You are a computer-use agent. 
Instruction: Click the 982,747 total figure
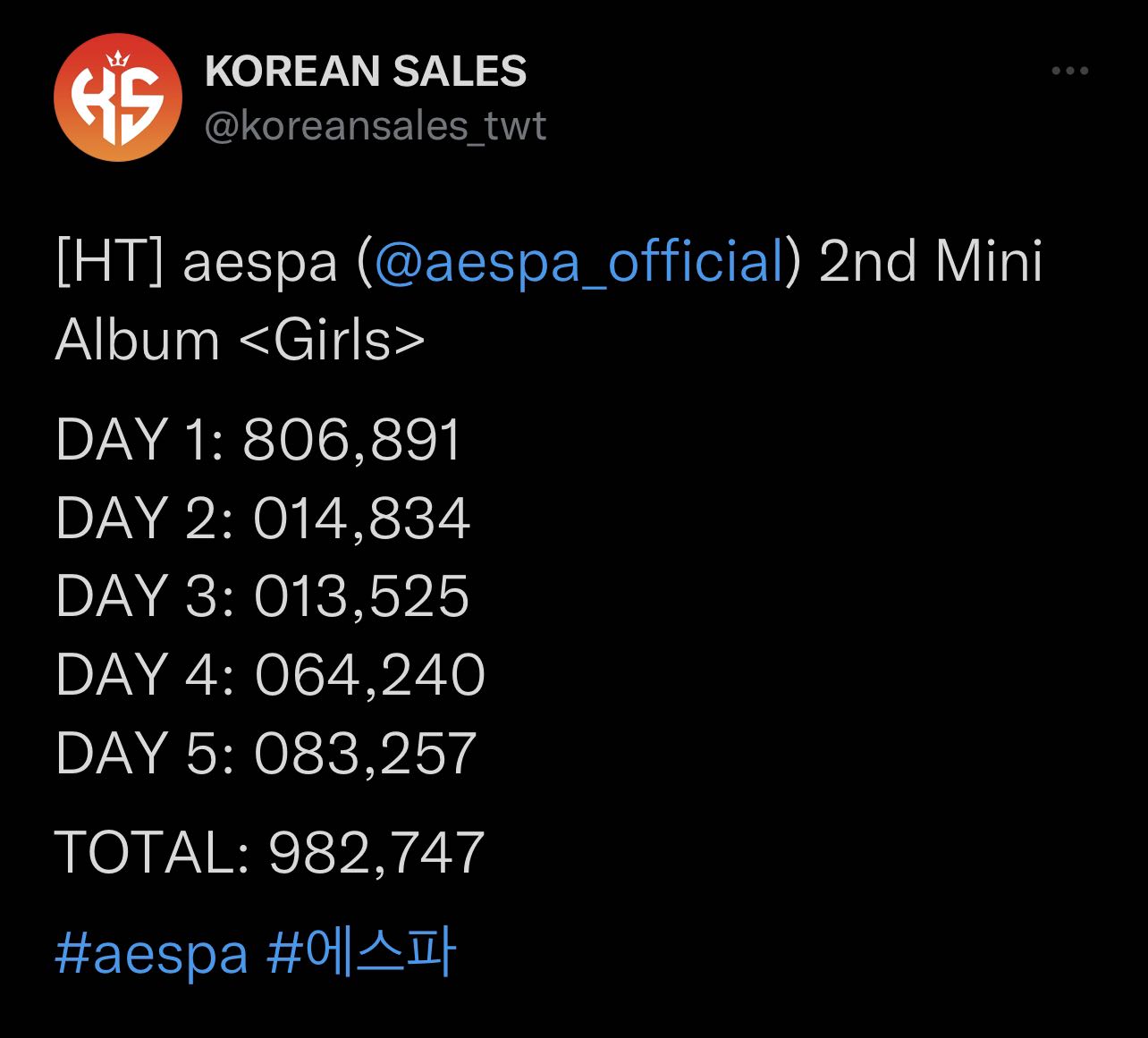point(376,852)
